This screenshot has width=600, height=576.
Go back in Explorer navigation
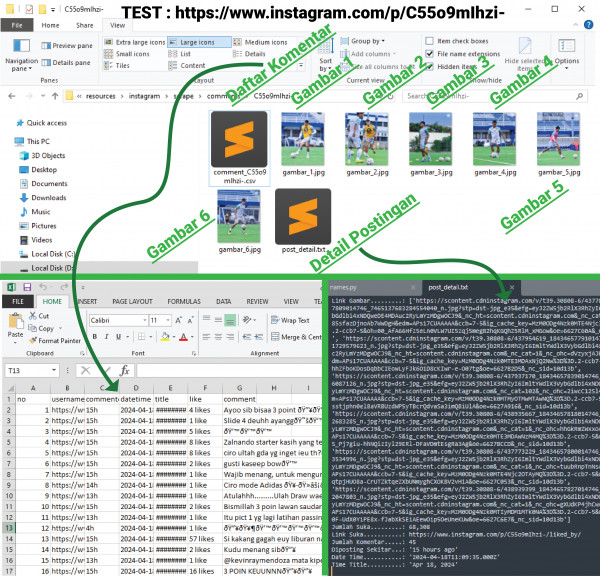12,96
